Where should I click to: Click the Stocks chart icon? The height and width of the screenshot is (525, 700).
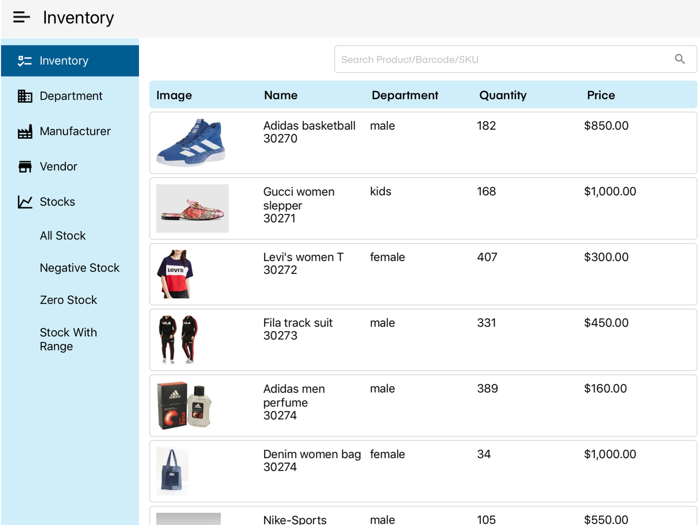click(25, 202)
